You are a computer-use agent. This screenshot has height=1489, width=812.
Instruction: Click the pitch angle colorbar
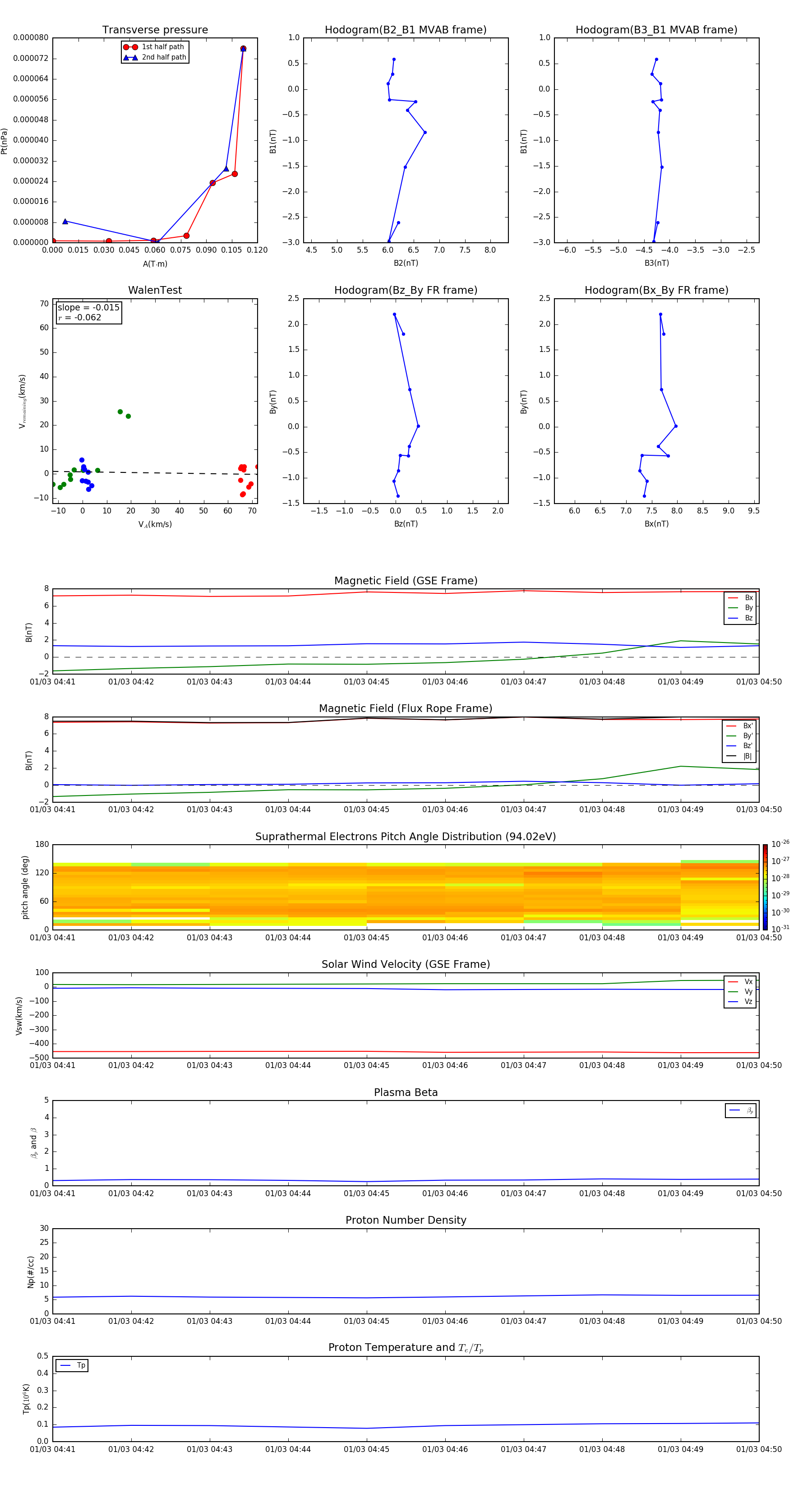(x=765, y=887)
